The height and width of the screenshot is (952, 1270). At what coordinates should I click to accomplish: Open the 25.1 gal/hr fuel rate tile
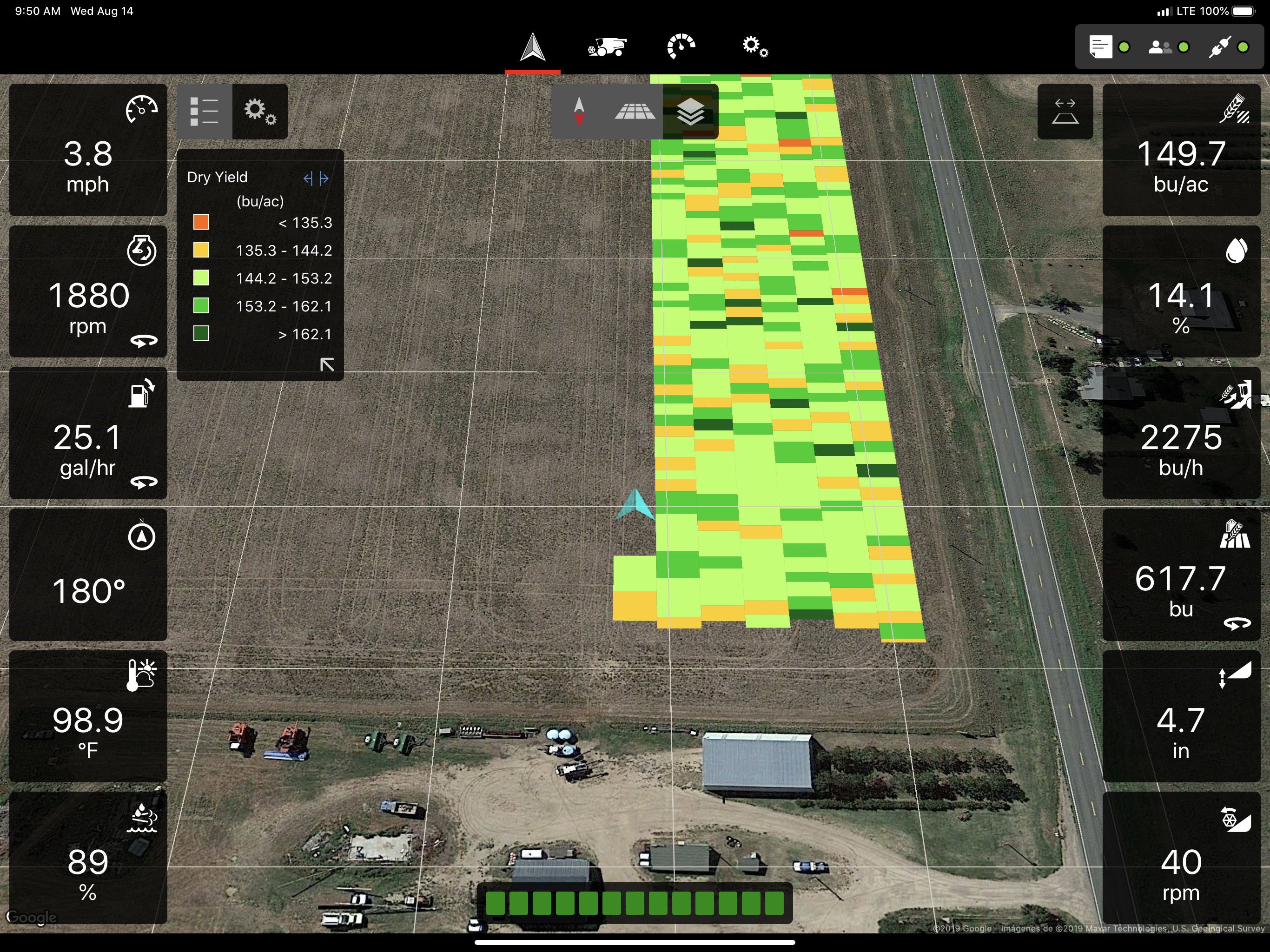point(88,433)
